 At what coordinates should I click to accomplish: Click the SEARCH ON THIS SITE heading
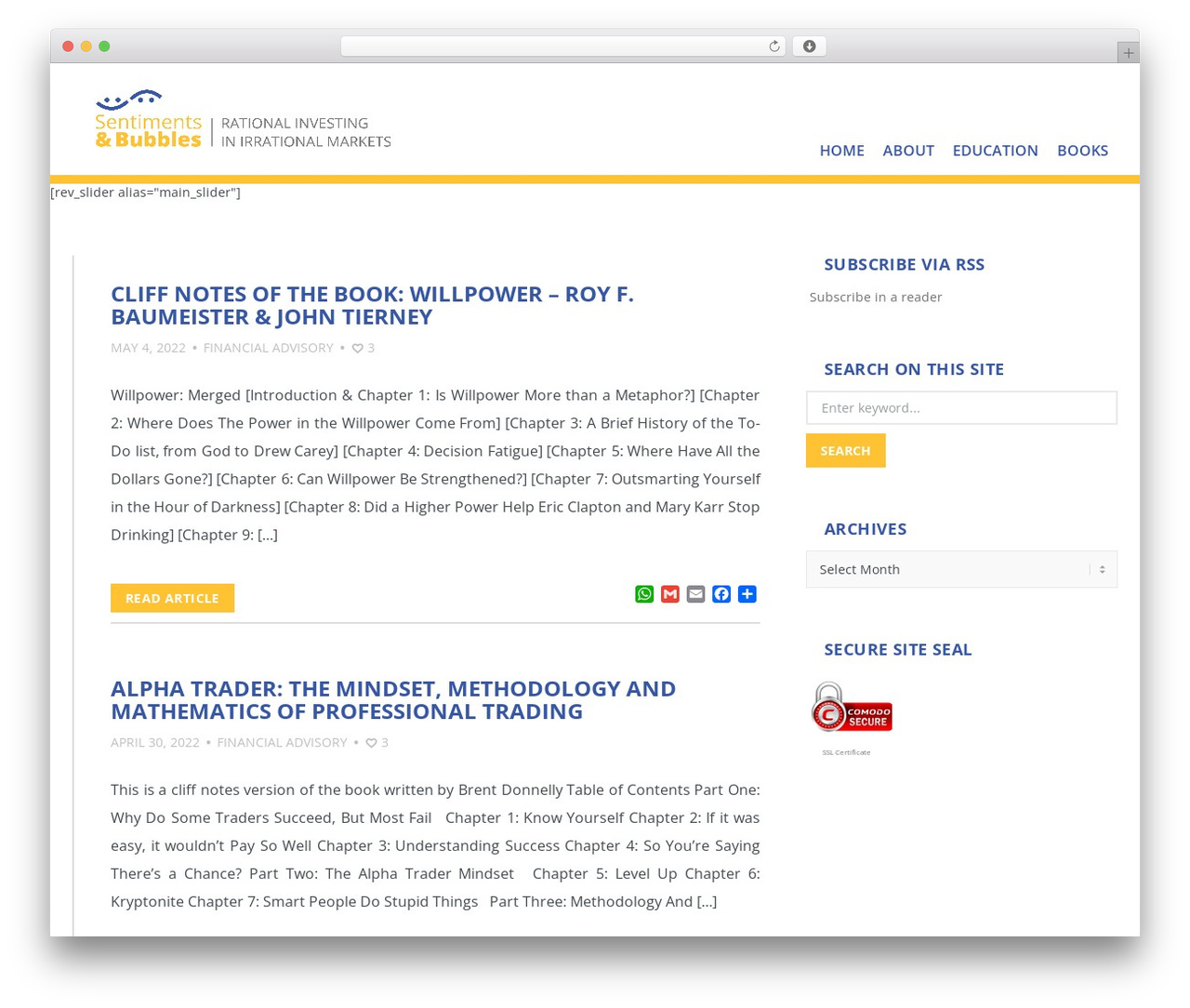coord(914,369)
